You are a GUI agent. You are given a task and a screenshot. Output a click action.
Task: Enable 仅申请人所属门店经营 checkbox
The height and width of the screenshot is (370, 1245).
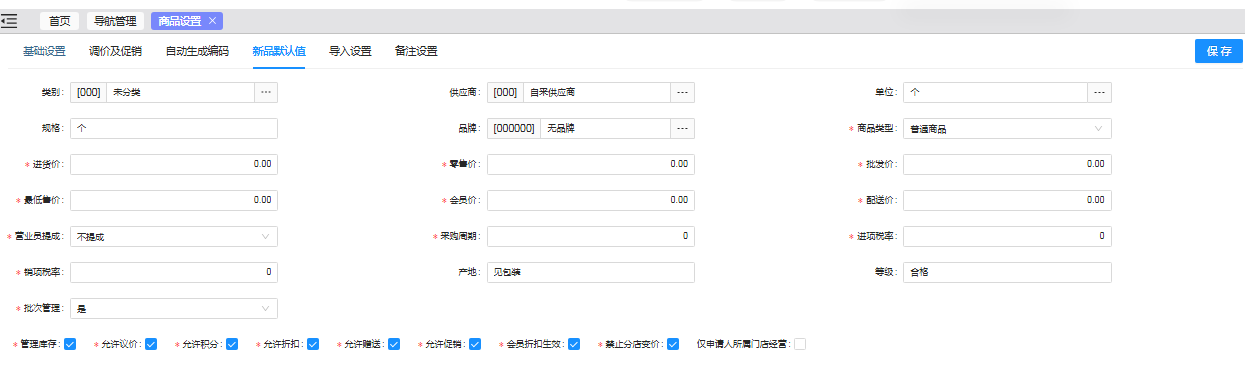[x=800, y=344]
